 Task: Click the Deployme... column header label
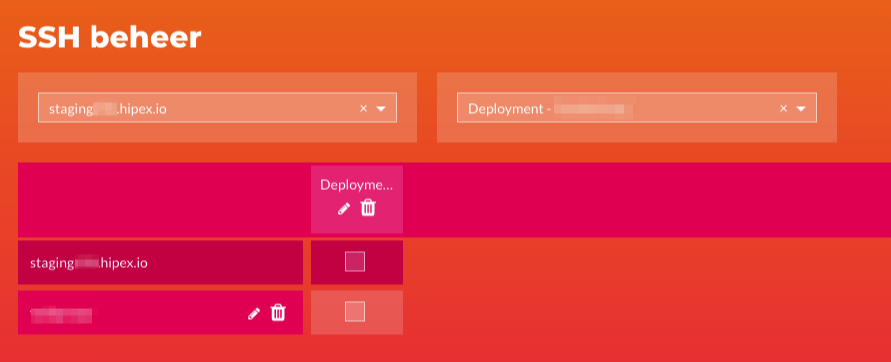(x=357, y=185)
